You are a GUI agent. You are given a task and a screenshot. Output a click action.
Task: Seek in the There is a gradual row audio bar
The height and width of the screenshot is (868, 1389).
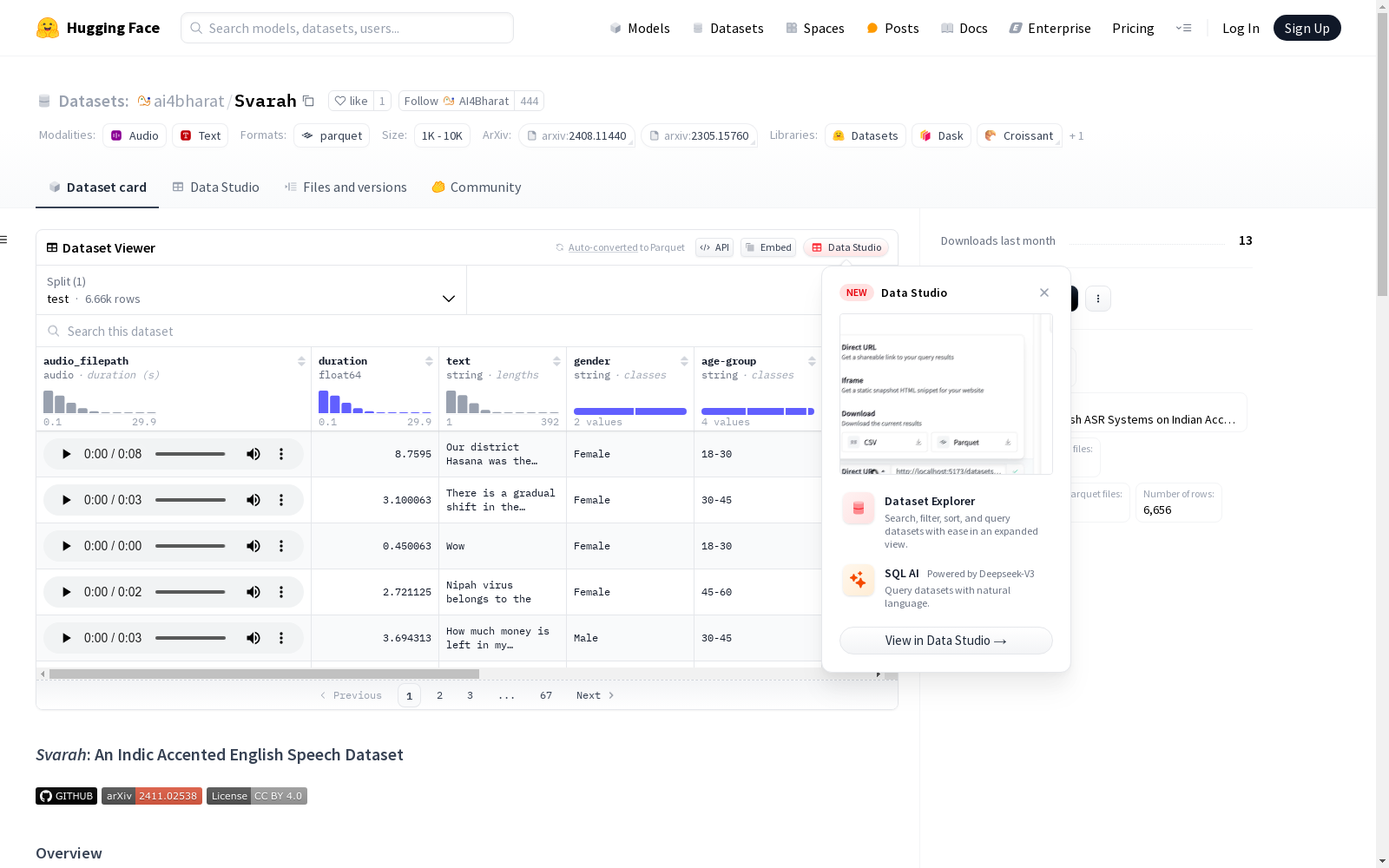[x=190, y=500]
